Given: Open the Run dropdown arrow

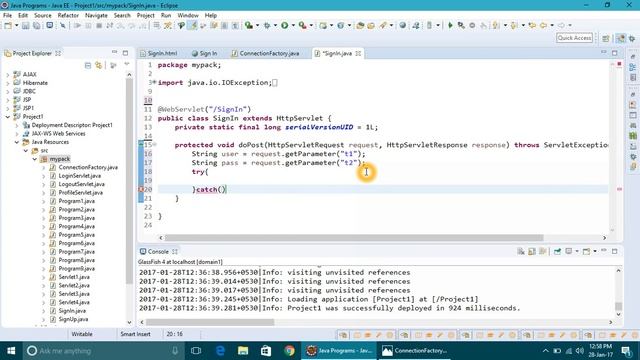Looking at the screenshot, I should (293, 25).
